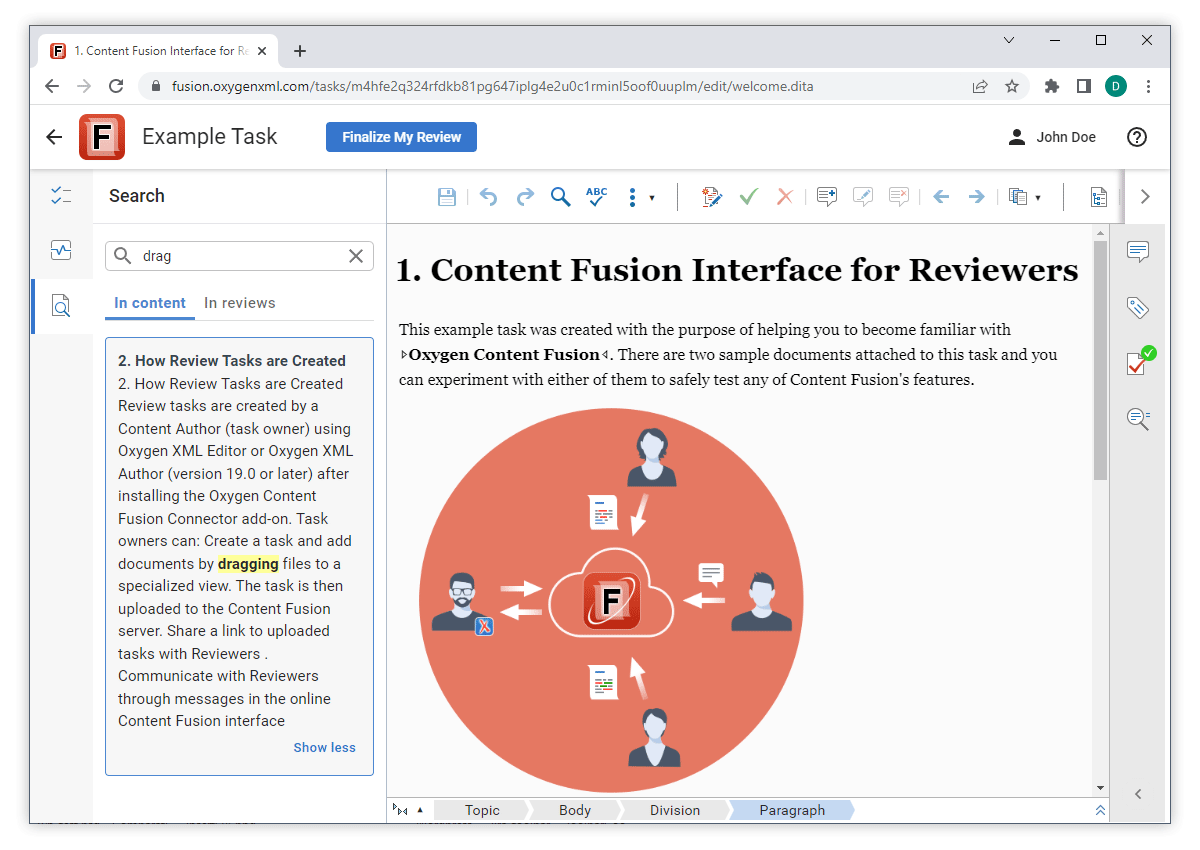Clear the search field with the X
The height and width of the screenshot is (850, 1200).
(356, 256)
